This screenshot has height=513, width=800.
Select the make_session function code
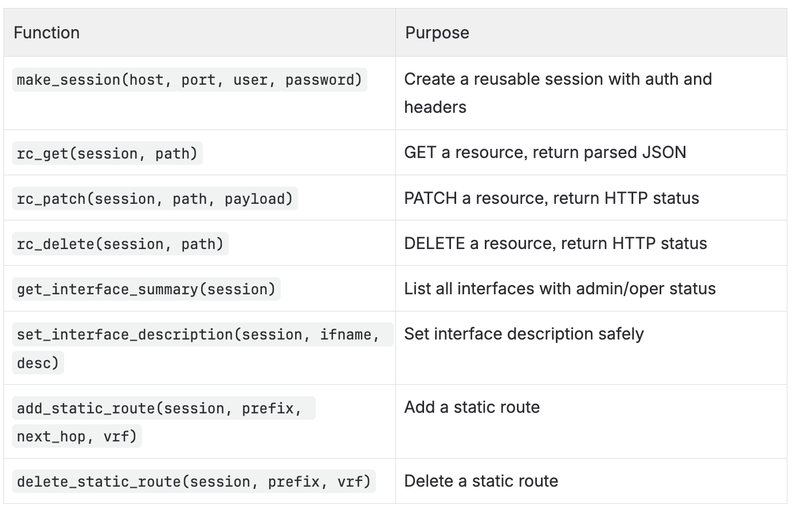(x=189, y=80)
